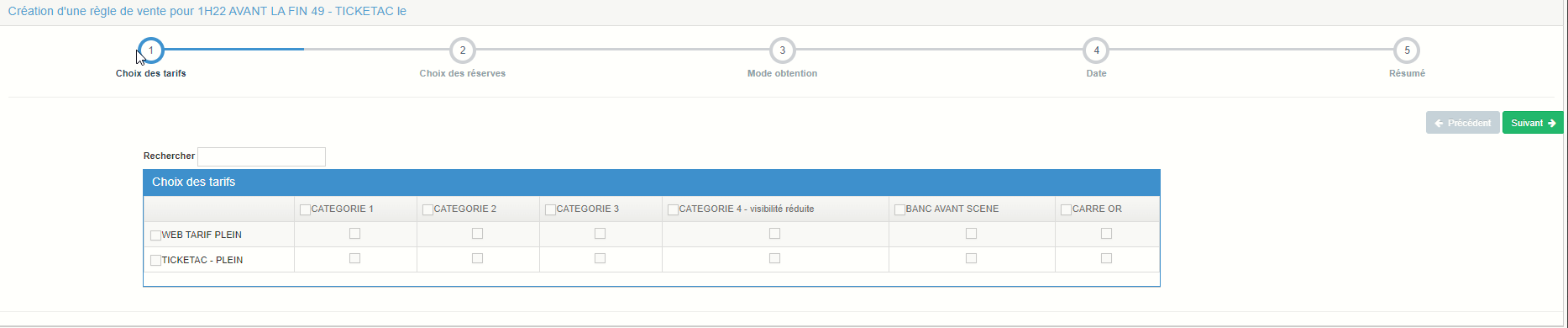Enable CATEGORIE 4 visibilité réduite column checkbox
This screenshot has height=328, width=1568.
click(674, 209)
